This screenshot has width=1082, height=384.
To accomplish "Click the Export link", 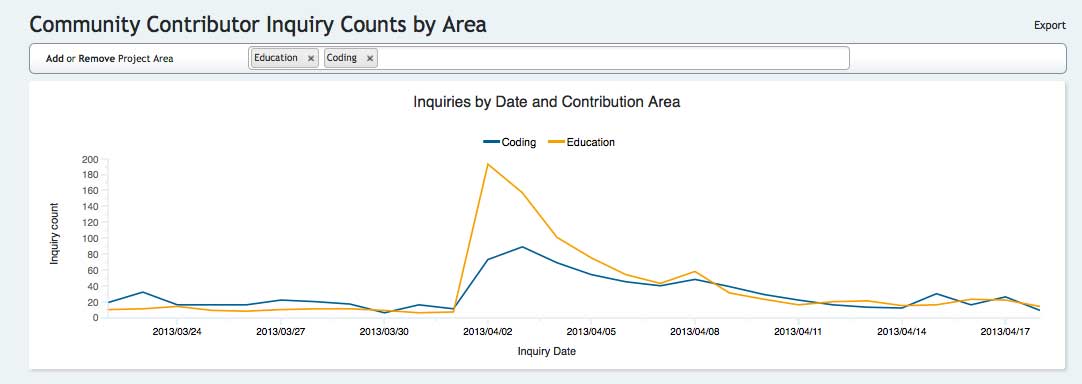I will coord(1050,26).
